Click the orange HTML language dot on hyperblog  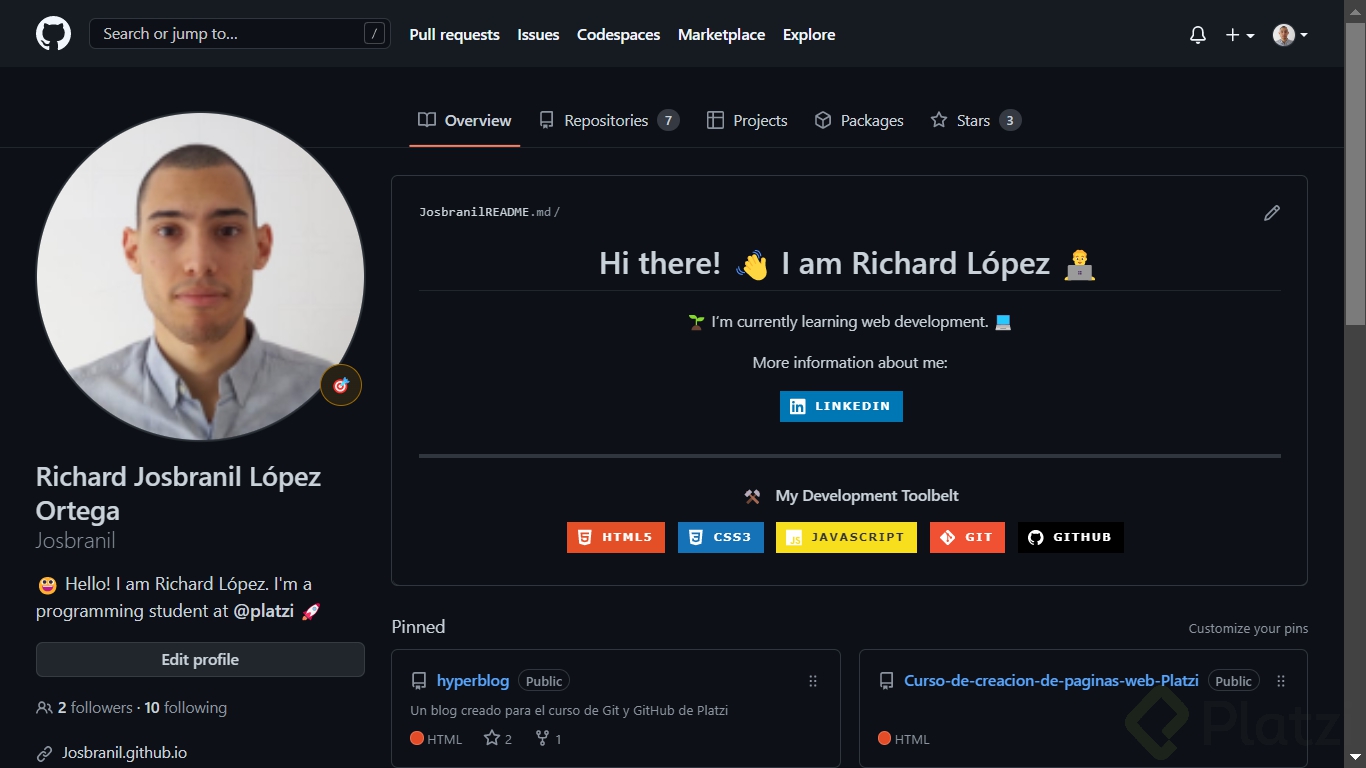(417, 738)
